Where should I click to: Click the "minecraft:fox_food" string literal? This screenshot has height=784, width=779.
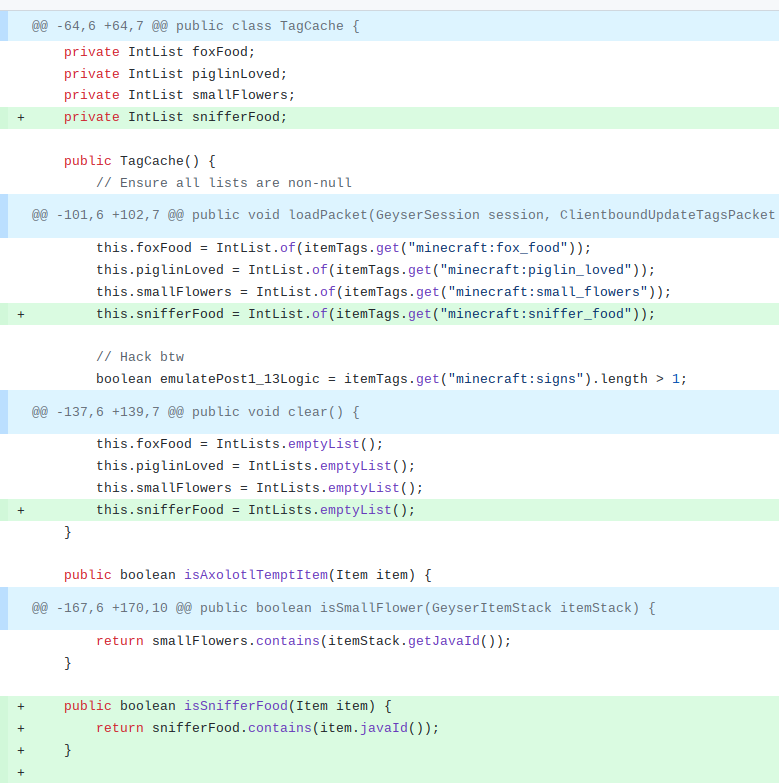(x=496, y=248)
